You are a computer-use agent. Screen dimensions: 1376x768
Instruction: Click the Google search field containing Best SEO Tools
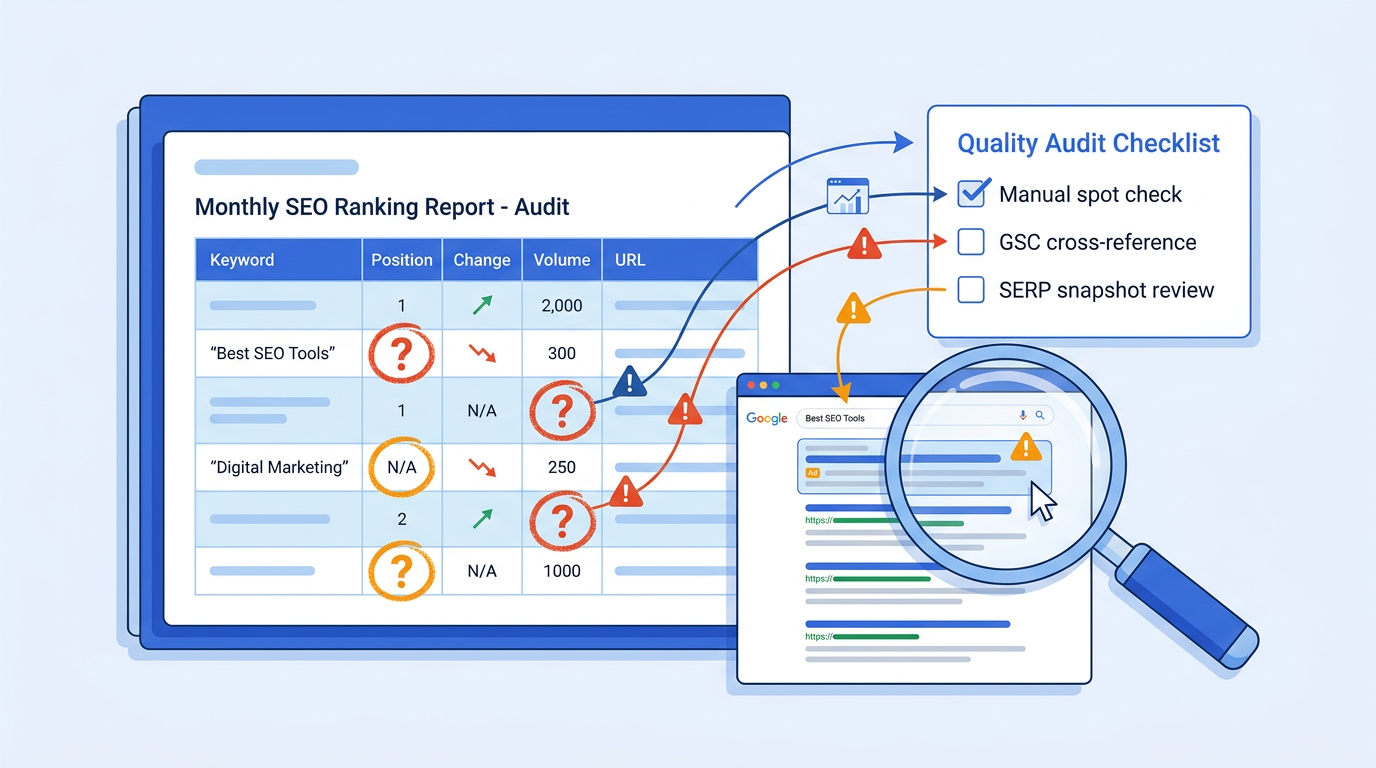[924, 417]
